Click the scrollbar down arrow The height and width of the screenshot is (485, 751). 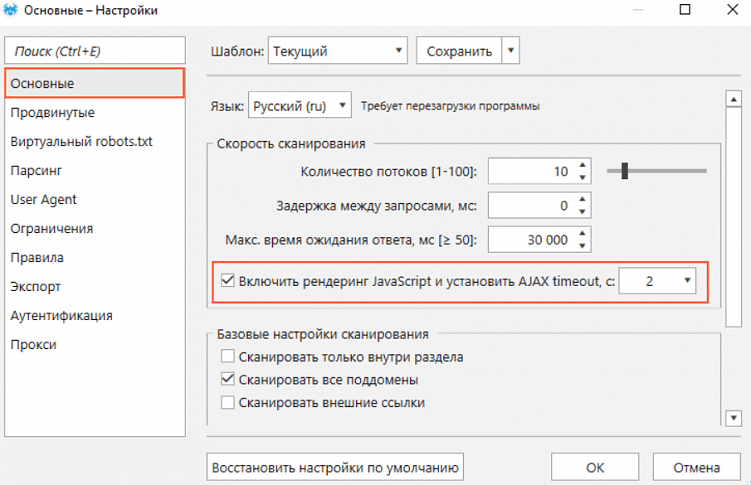tap(733, 417)
